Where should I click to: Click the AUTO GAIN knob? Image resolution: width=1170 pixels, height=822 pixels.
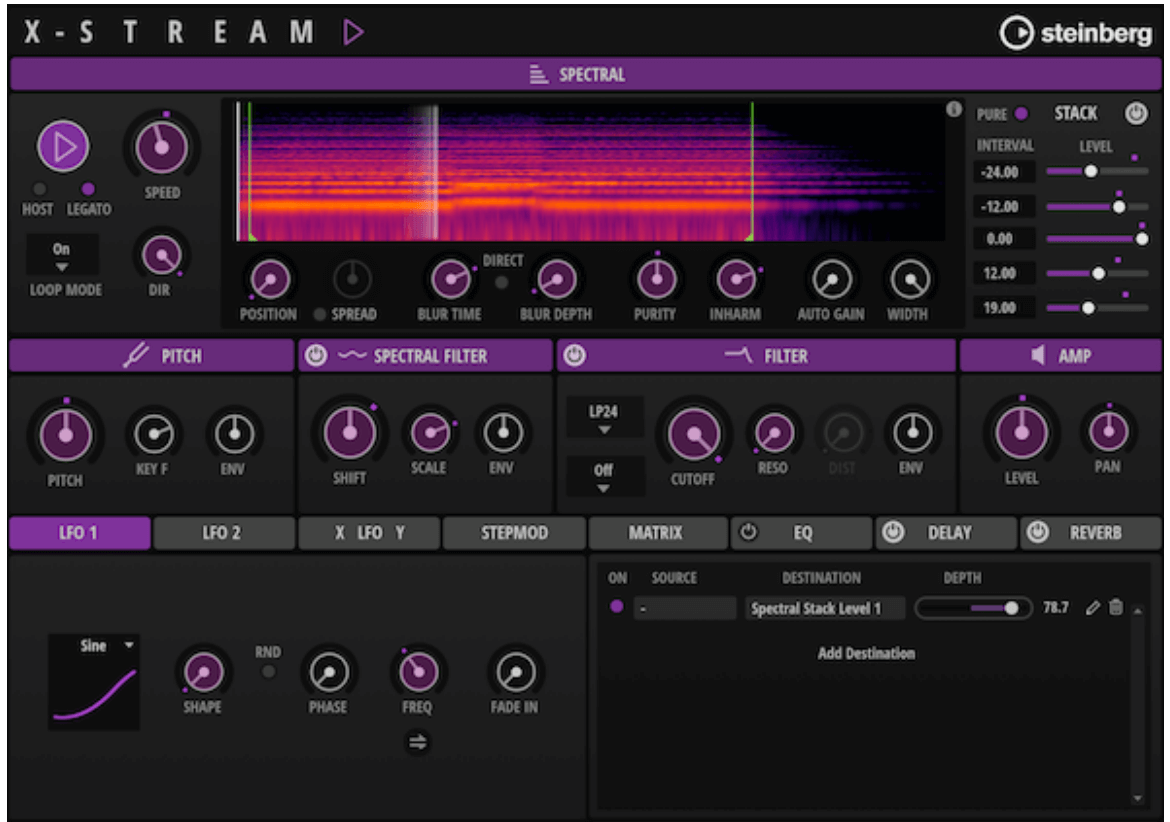pyautogui.click(x=831, y=280)
